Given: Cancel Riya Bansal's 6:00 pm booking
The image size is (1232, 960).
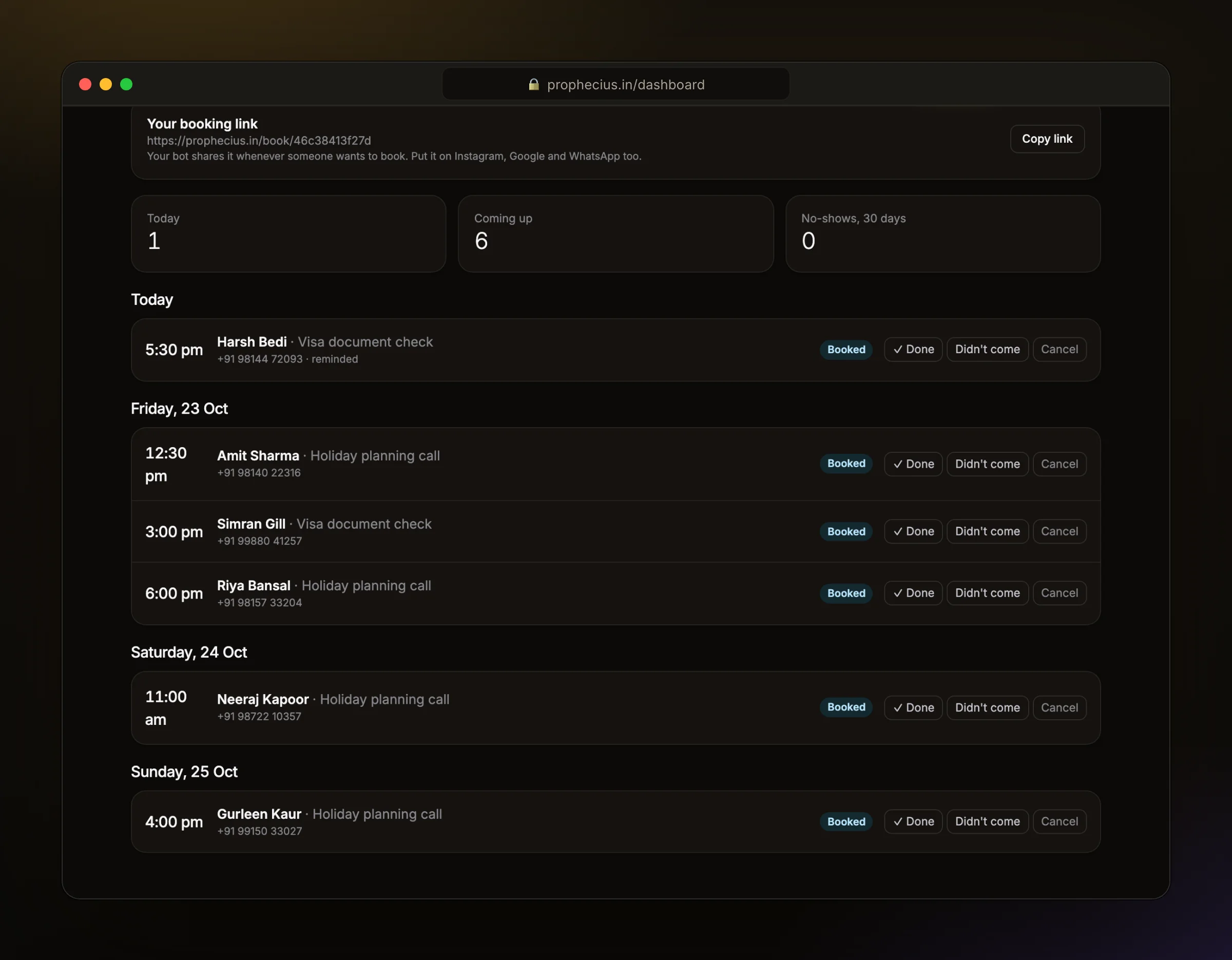Looking at the screenshot, I should pyautogui.click(x=1059, y=593).
